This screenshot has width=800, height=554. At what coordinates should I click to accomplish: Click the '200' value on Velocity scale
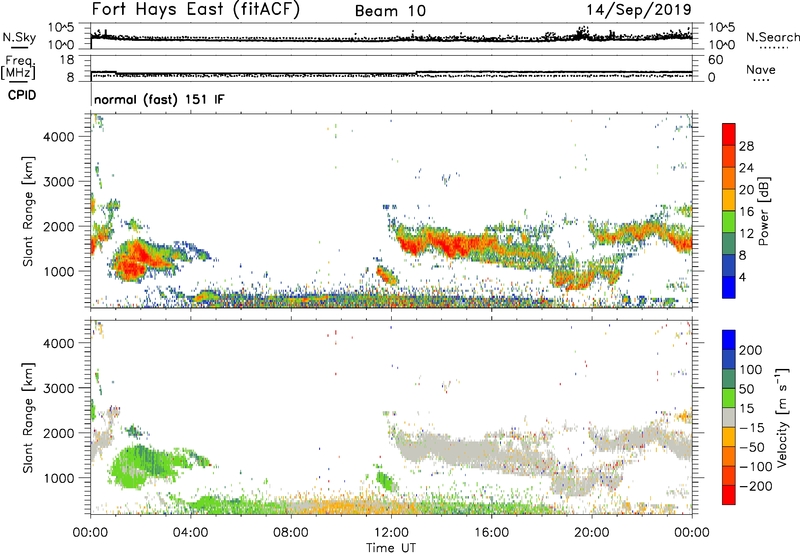coord(751,350)
